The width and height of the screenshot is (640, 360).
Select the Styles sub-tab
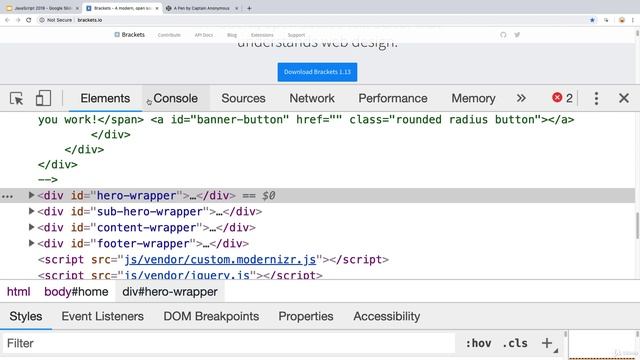click(x=26, y=316)
